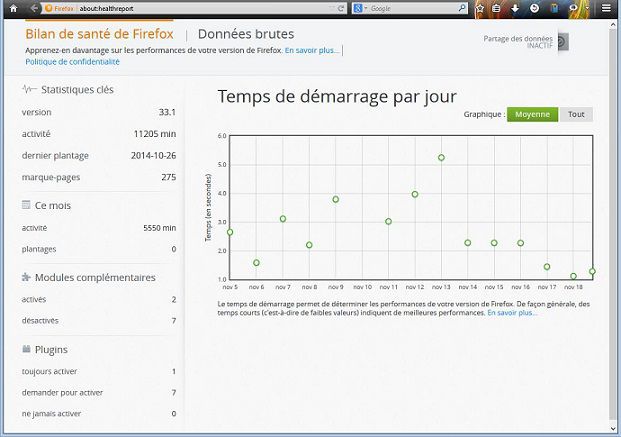
Task: Click into the Google search box
Action: tap(412, 8)
